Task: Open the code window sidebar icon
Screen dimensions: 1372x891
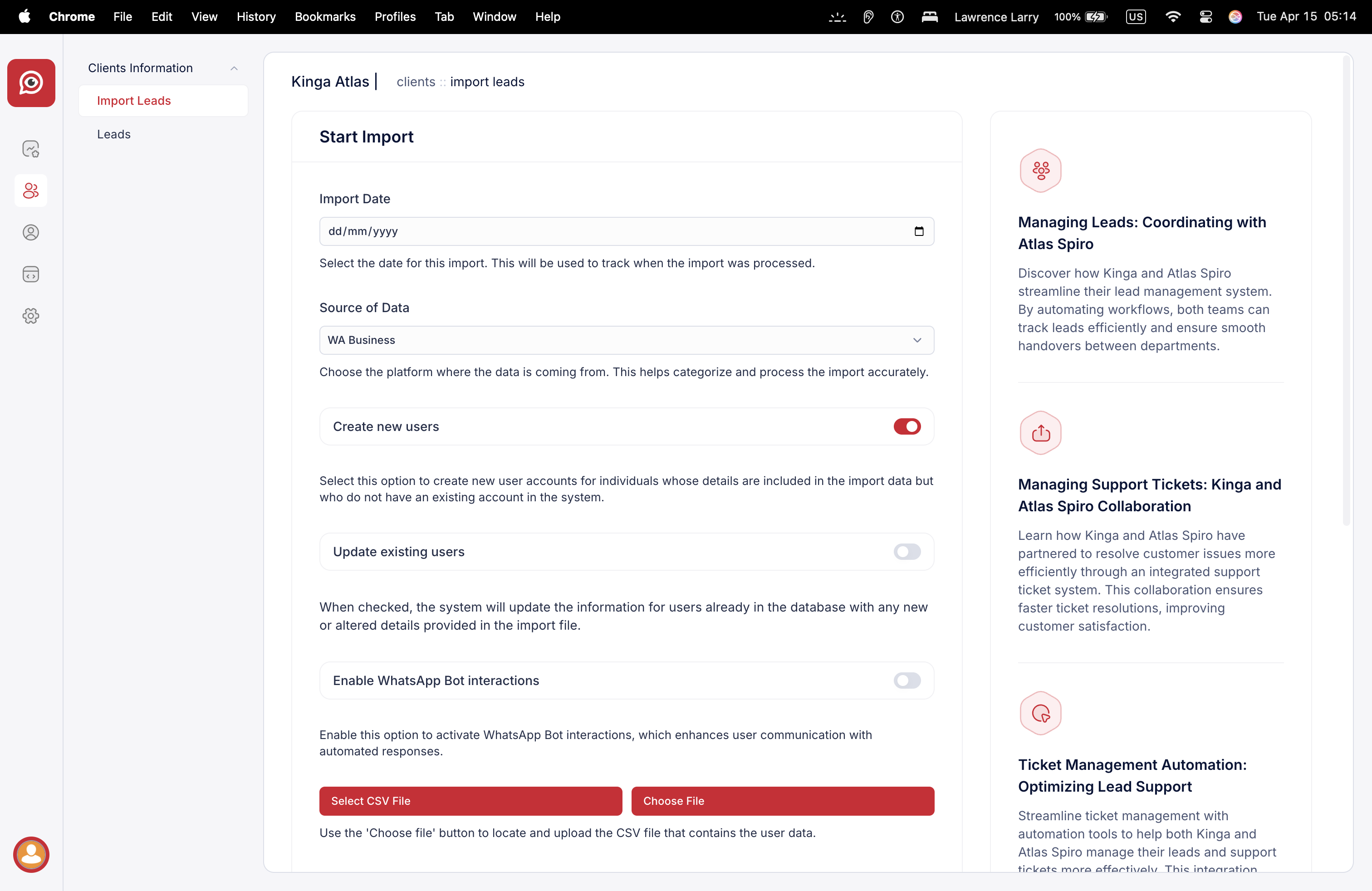Action: click(31, 274)
